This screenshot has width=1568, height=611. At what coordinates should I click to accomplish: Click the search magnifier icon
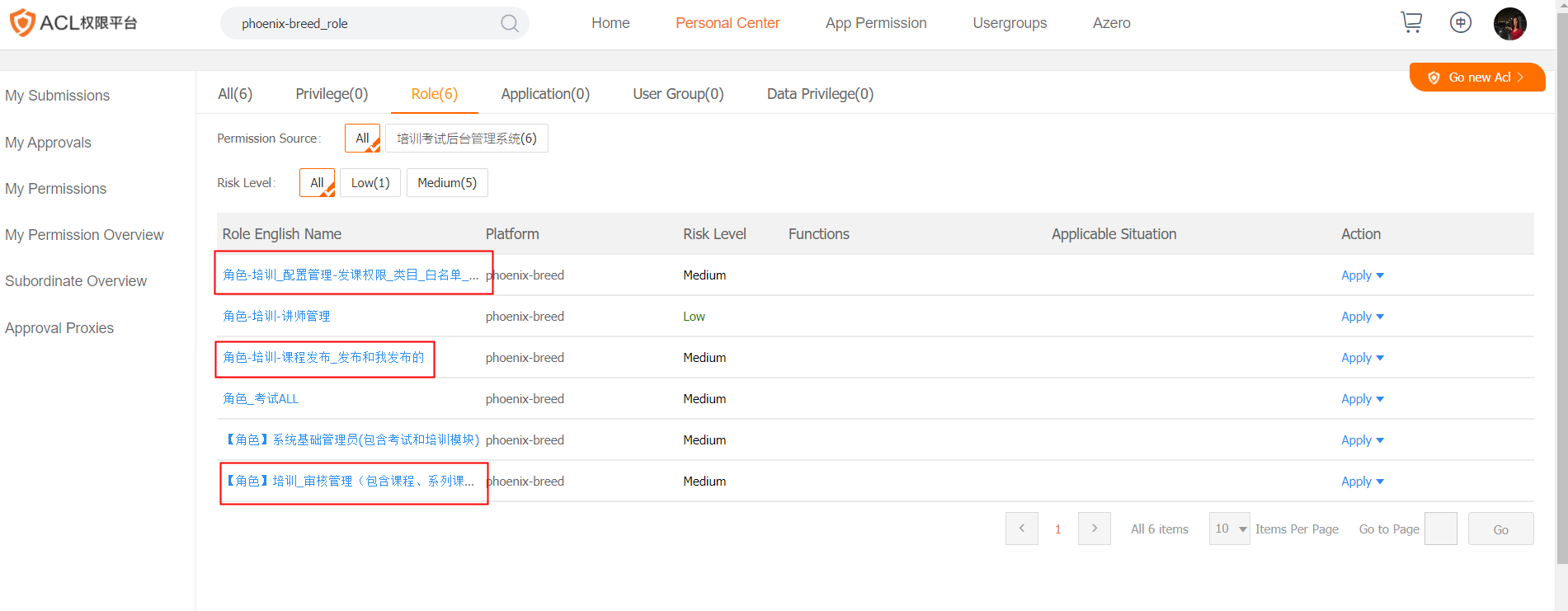(510, 23)
